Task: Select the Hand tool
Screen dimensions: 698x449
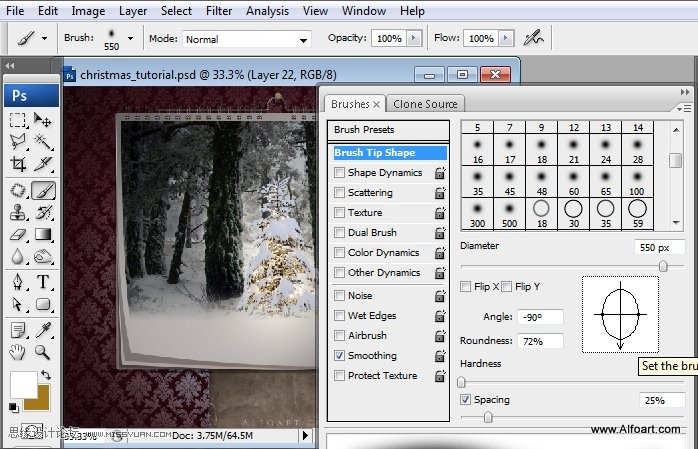Action: point(18,352)
